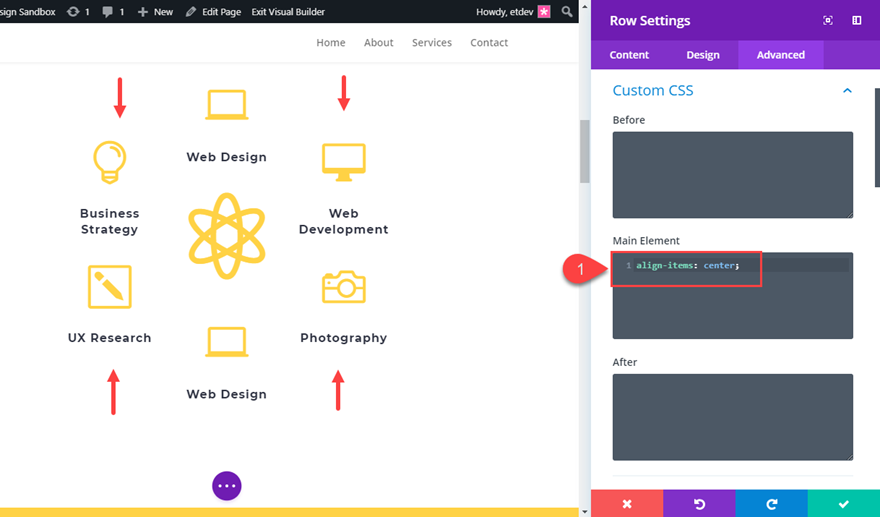Click the purple undo arrow button

[699, 504]
